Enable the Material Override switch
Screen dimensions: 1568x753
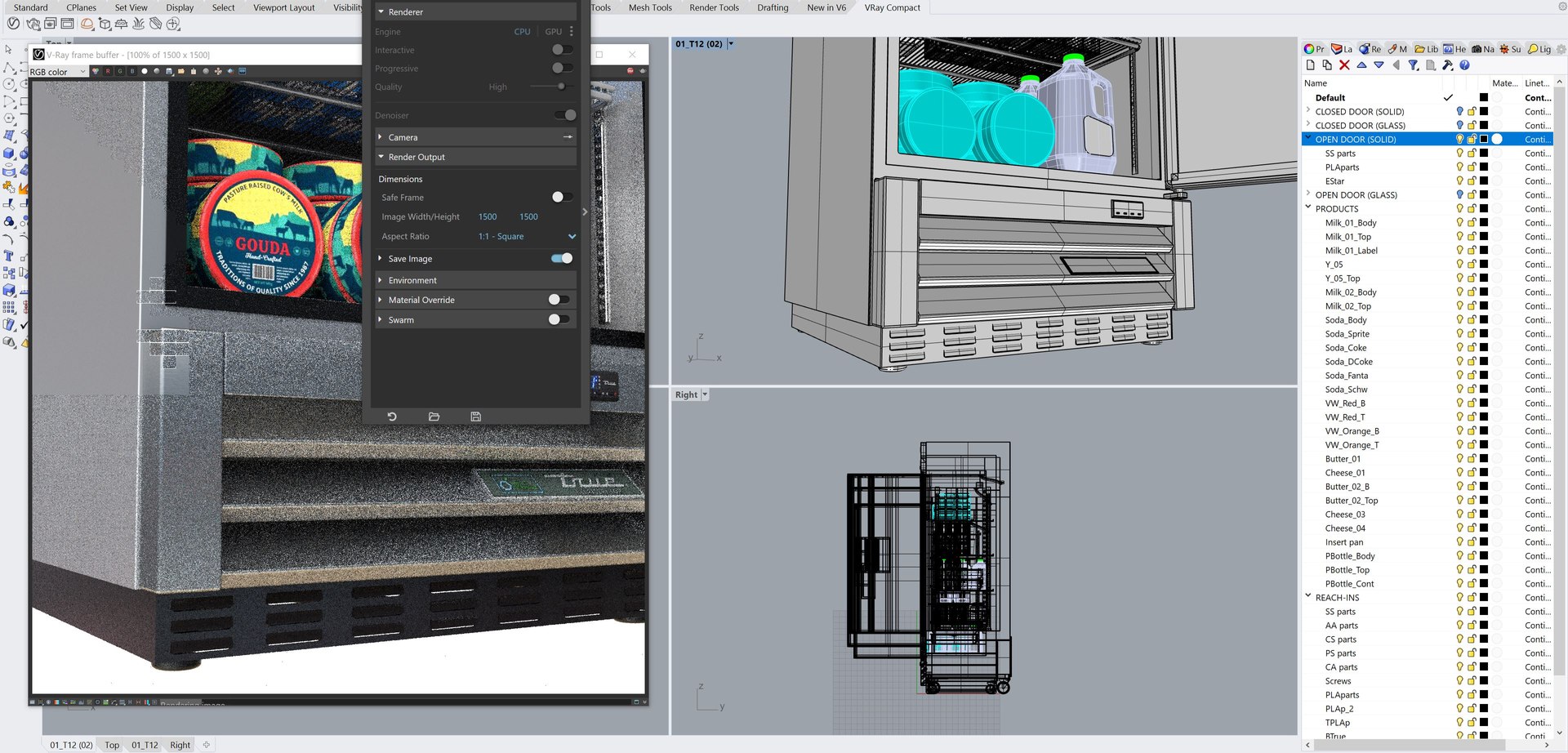click(559, 300)
